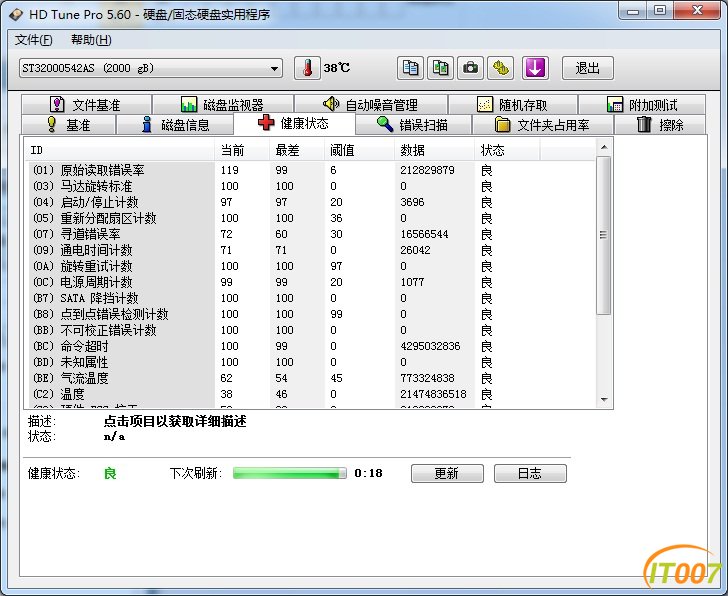728x596 pixels.
Task: Switch to the 基准 tab
Action: pyautogui.click(x=68, y=124)
